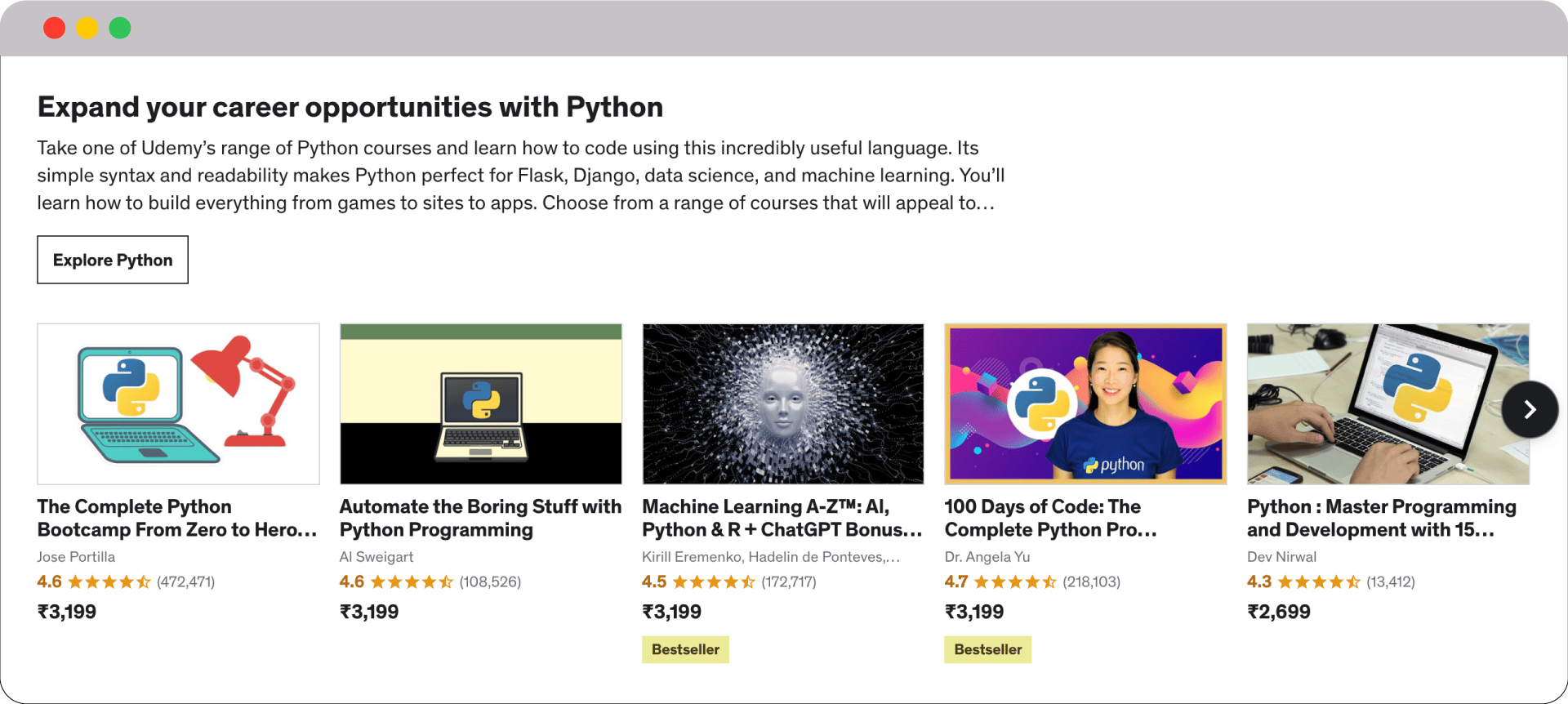Click the Explore Python button

tap(113, 260)
